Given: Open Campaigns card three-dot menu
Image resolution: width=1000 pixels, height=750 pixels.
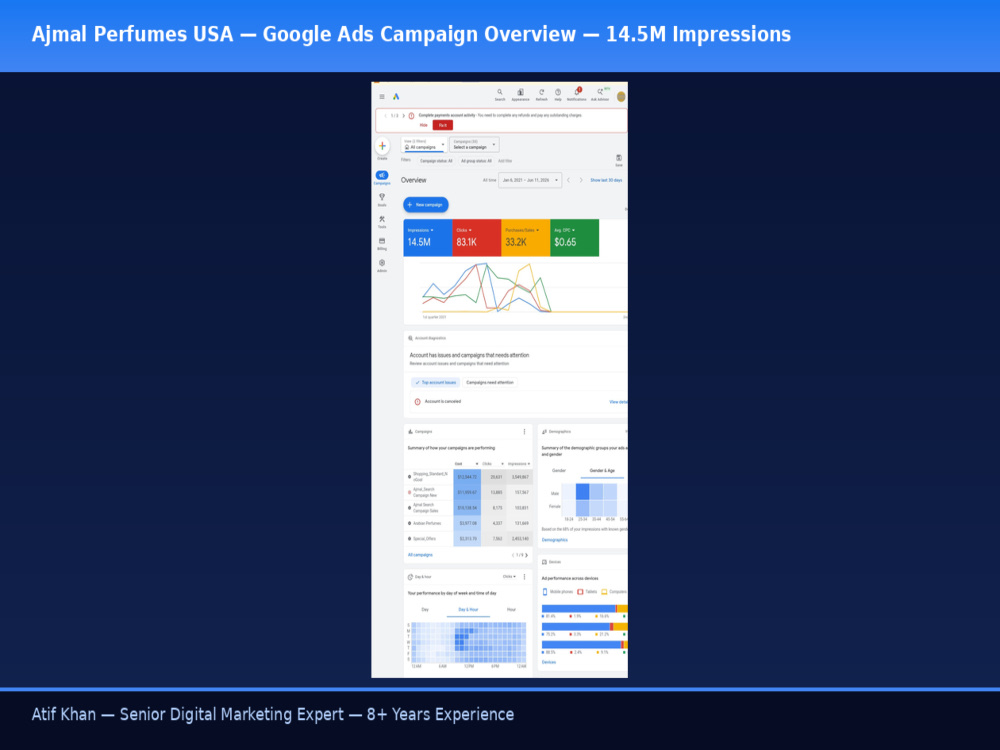Looking at the screenshot, I should pyautogui.click(x=525, y=432).
